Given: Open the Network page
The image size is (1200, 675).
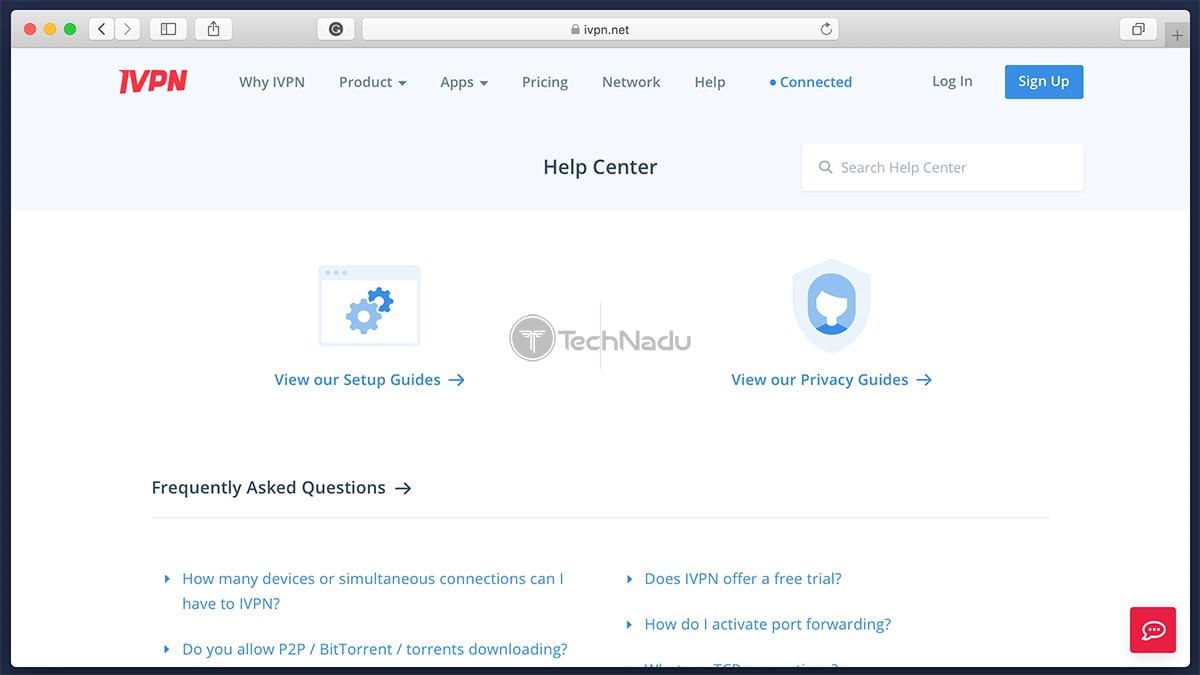Looking at the screenshot, I should pyautogui.click(x=631, y=82).
